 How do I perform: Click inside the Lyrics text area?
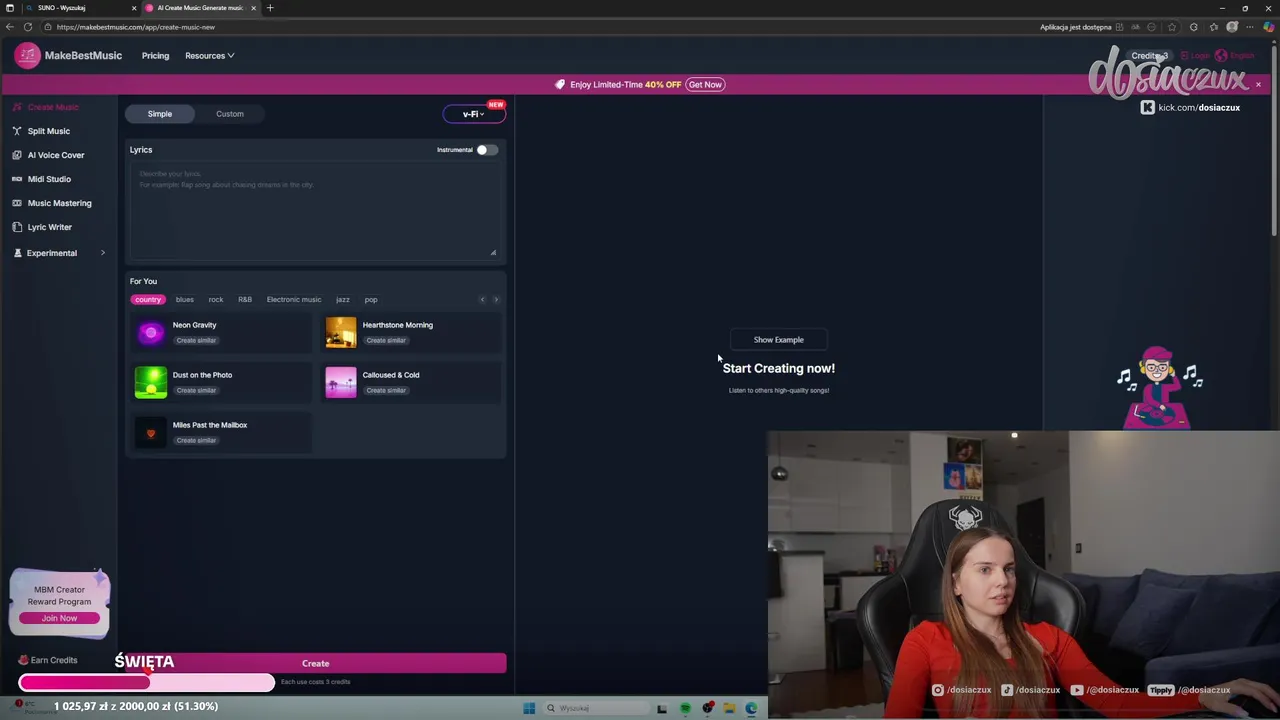point(315,213)
